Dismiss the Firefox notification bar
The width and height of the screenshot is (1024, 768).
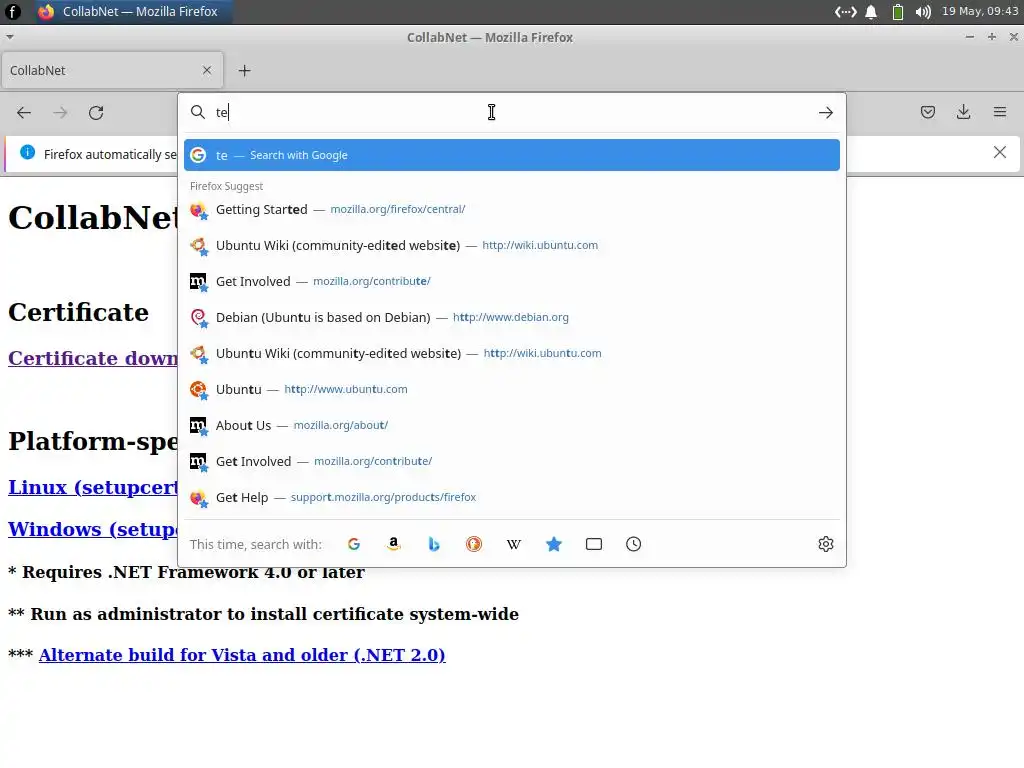pos(999,152)
